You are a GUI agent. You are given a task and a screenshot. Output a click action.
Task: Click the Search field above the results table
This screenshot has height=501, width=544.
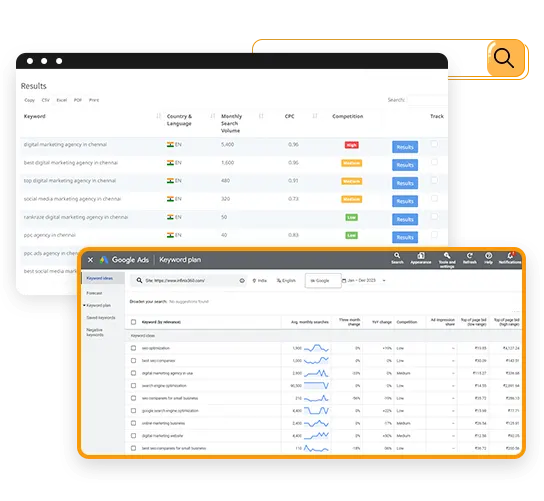point(427,100)
